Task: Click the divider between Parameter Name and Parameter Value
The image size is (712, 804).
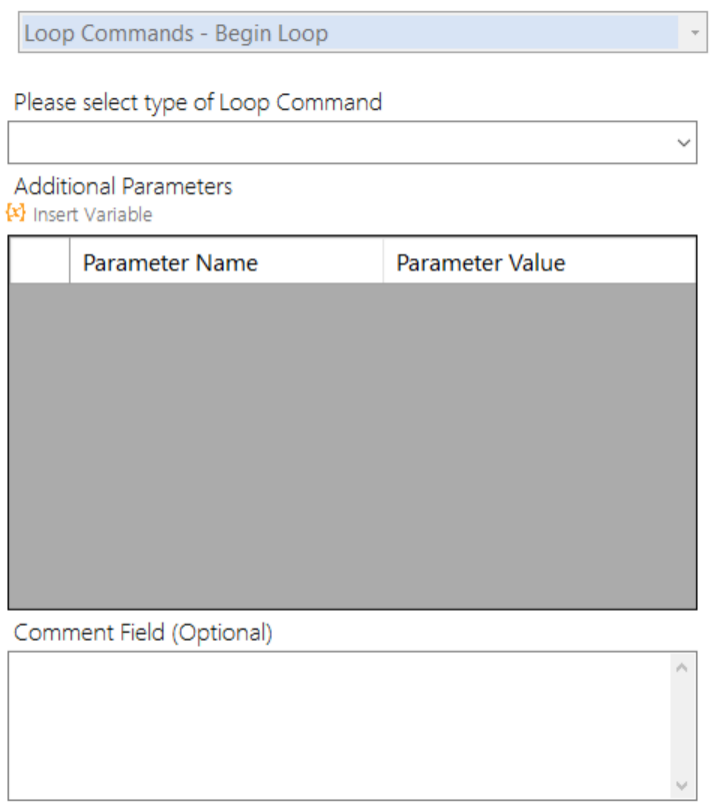Action: pyautogui.click(x=383, y=262)
